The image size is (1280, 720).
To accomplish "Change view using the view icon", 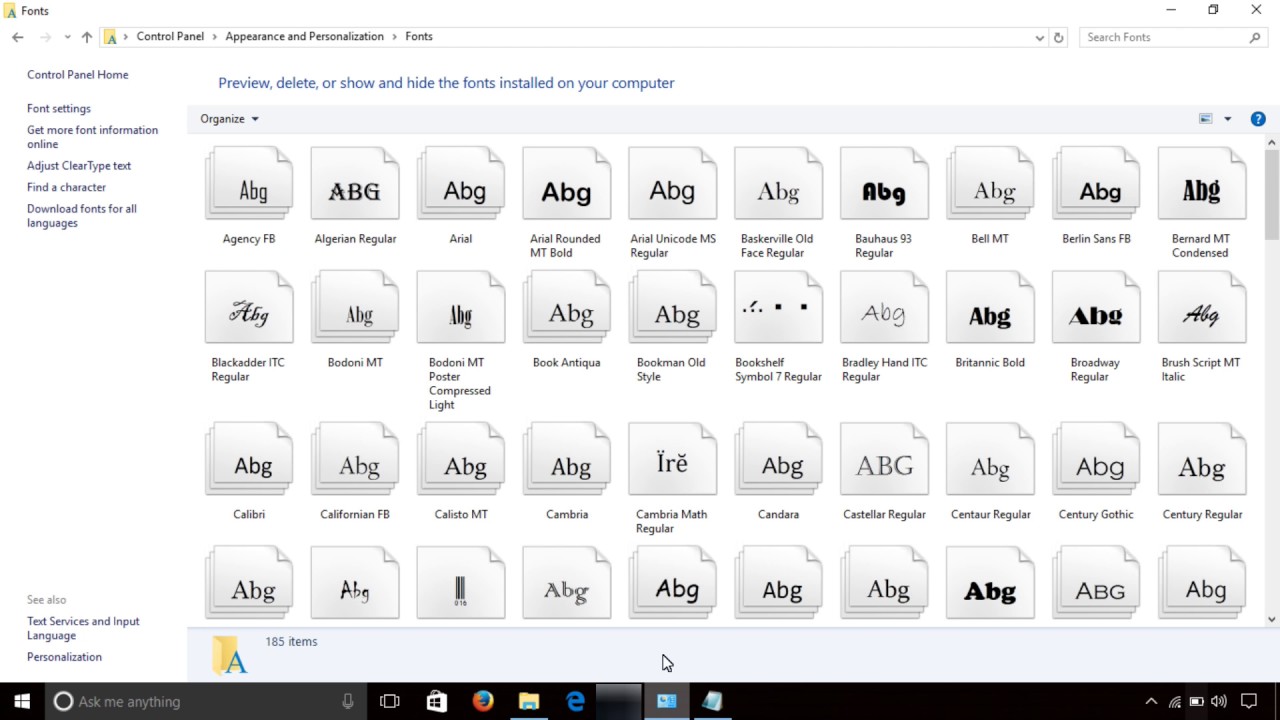I will [x=1206, y=119].
